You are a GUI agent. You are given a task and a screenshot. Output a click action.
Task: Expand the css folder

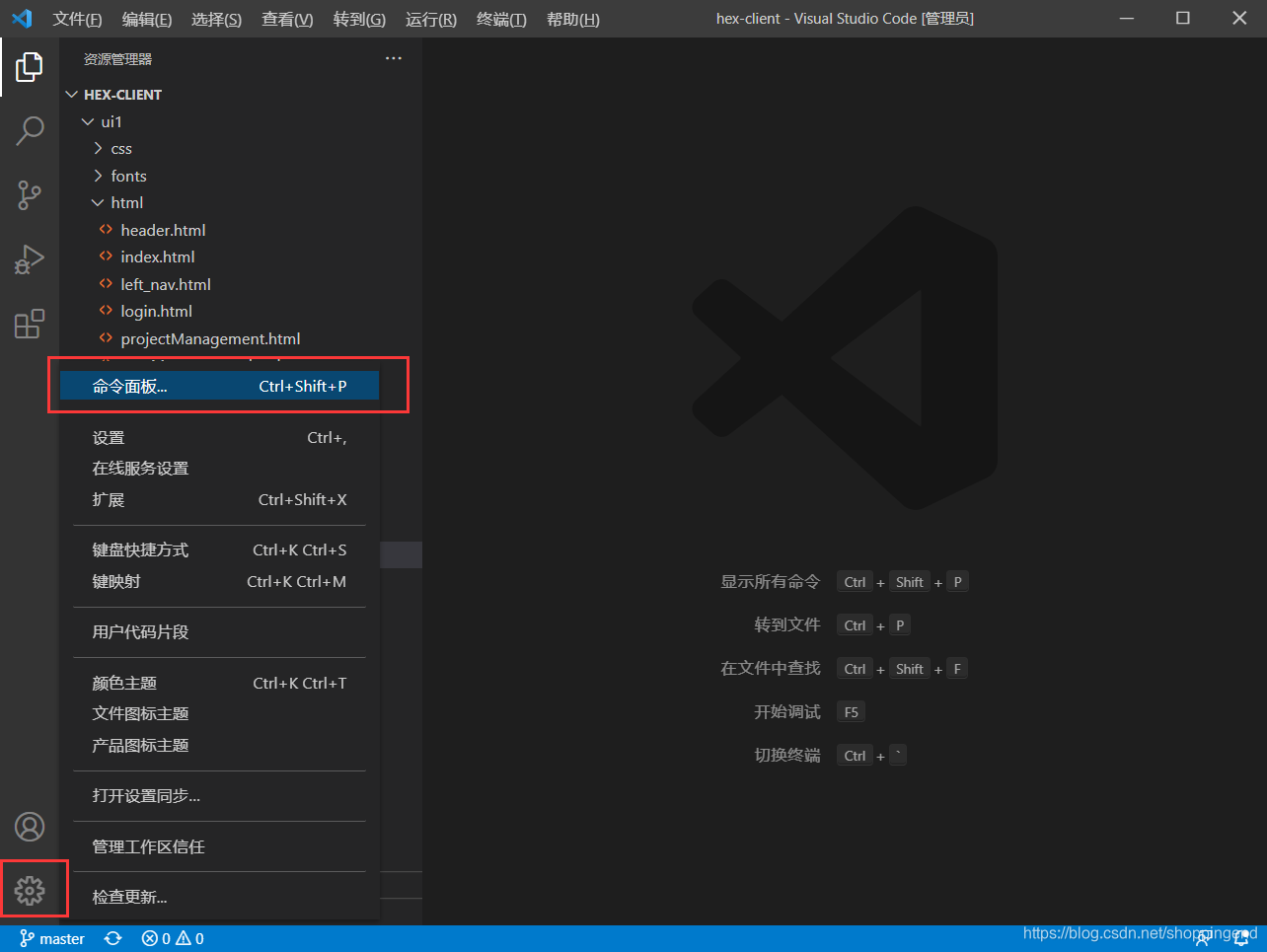(x=242, y=149)
